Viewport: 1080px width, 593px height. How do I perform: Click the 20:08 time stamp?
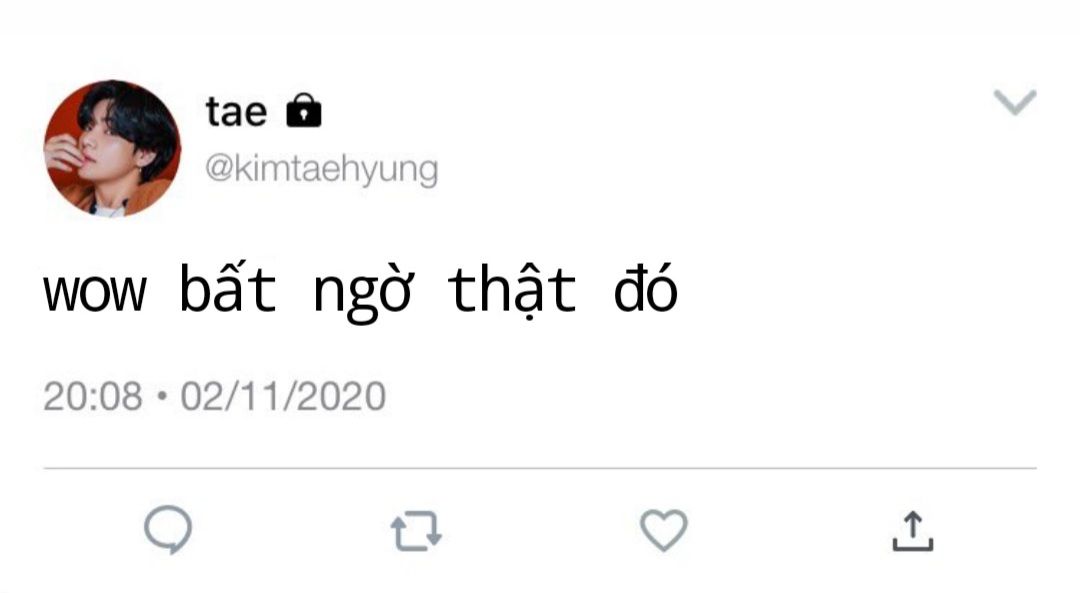point(92,397)
